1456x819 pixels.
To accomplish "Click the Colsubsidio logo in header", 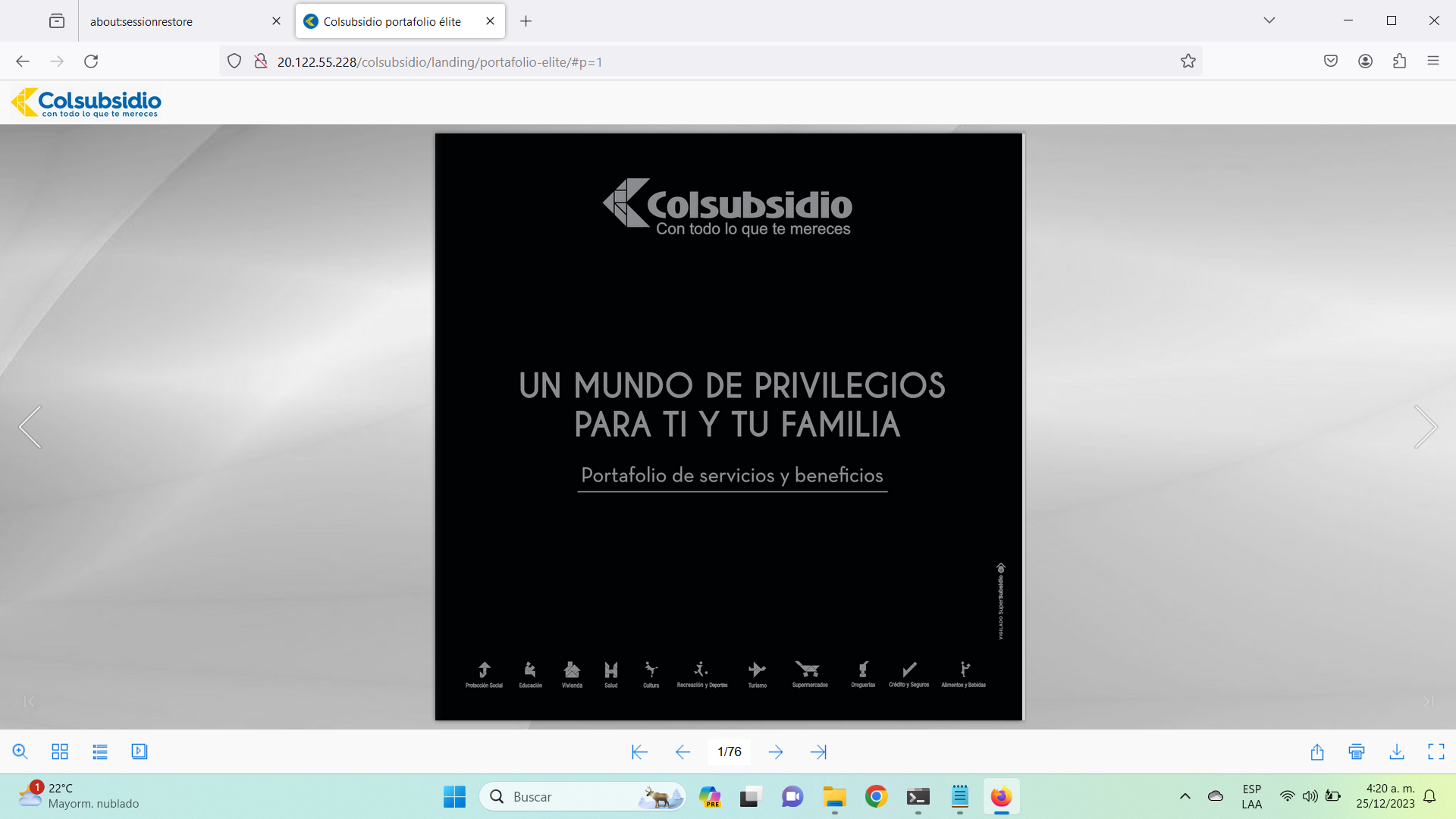I will pyautogui.click(x=86, y=102).
